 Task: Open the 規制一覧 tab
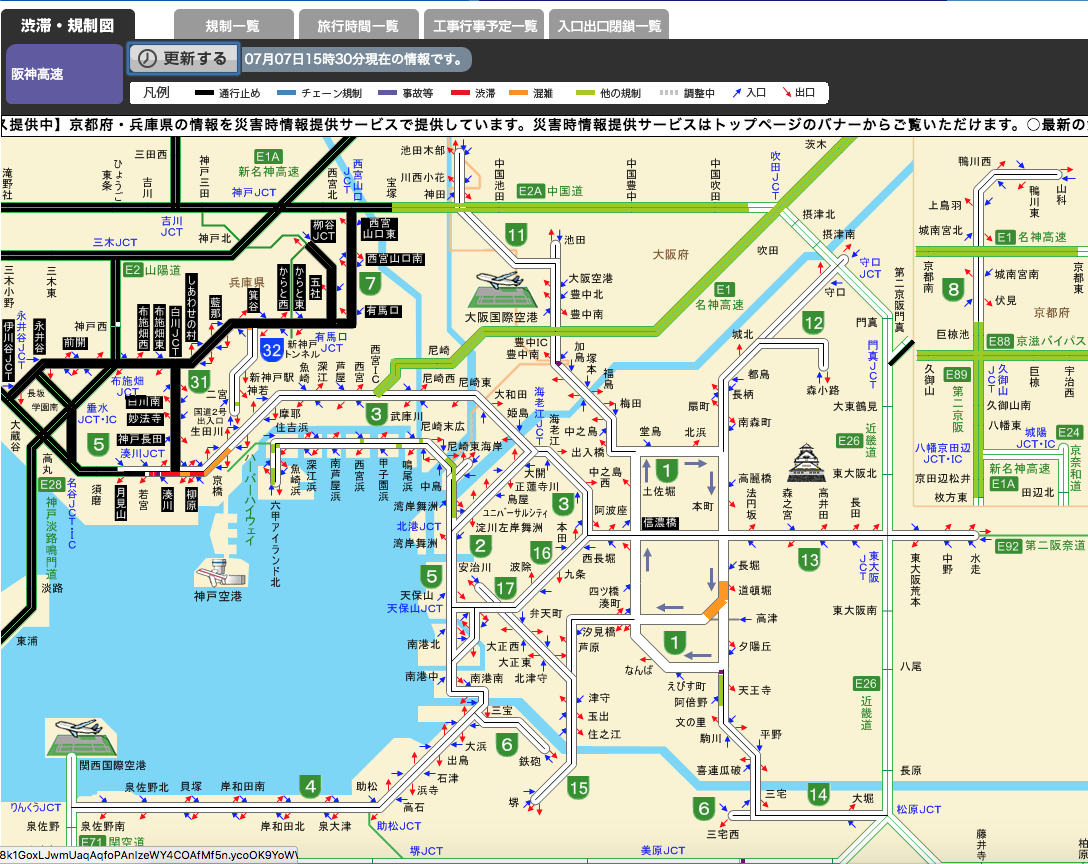pos(233,25)
